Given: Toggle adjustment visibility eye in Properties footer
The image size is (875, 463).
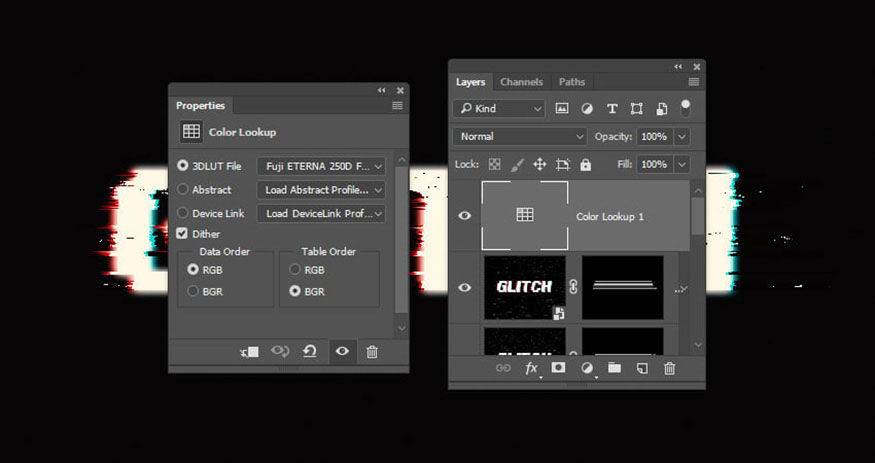Looking at the screenshot, I should [x=342, y=351].
